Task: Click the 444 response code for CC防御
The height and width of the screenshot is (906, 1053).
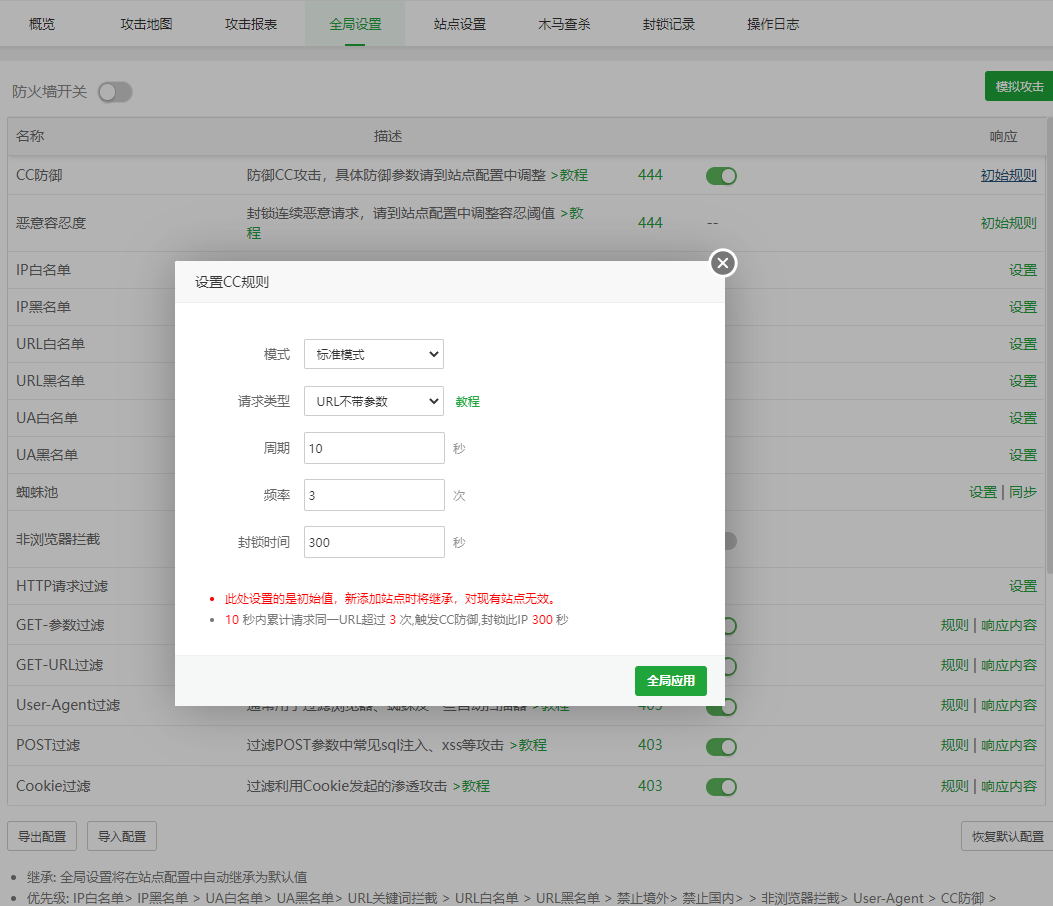Action: [x=650, y=175]
